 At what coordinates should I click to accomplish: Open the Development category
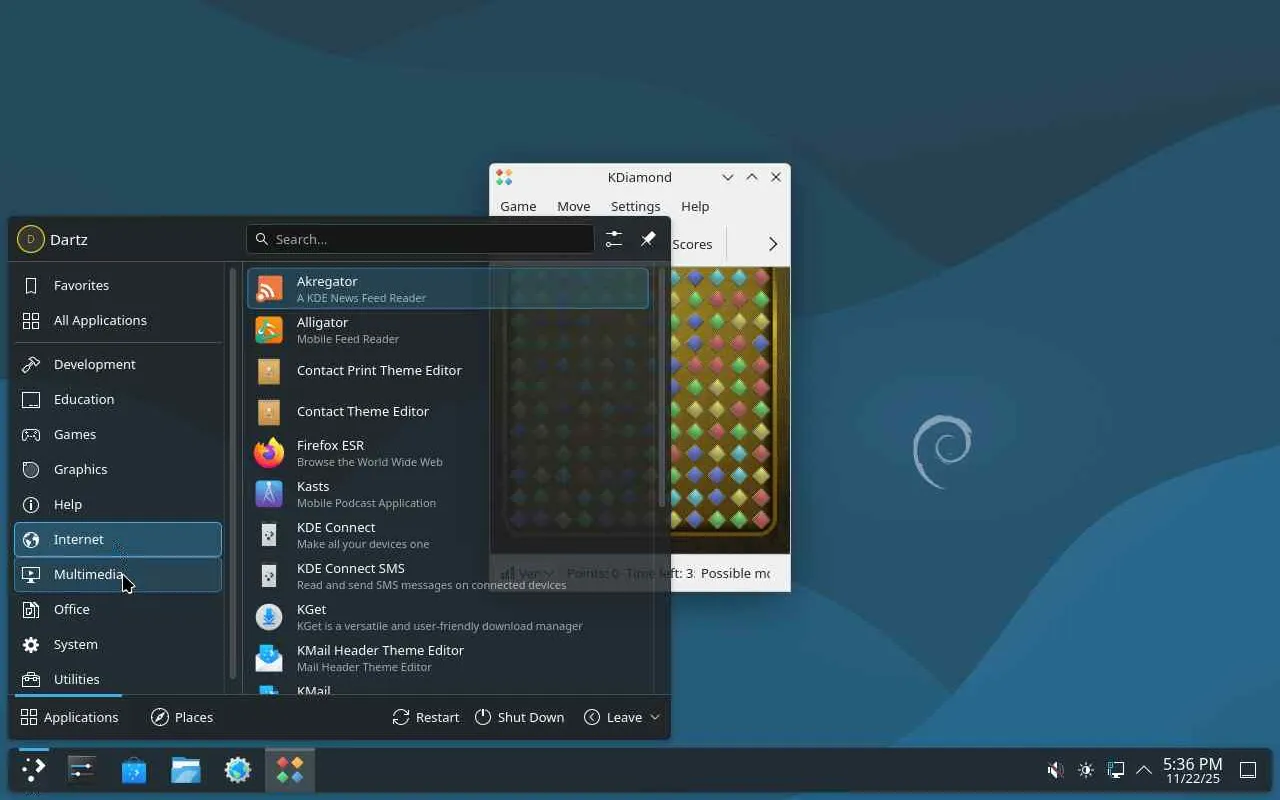118,364
